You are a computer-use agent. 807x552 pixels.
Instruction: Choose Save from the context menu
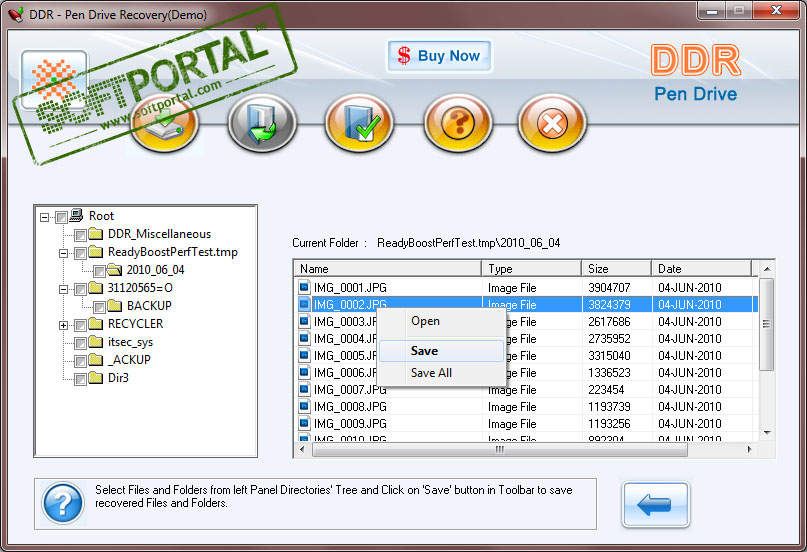[x=442, y=351]
